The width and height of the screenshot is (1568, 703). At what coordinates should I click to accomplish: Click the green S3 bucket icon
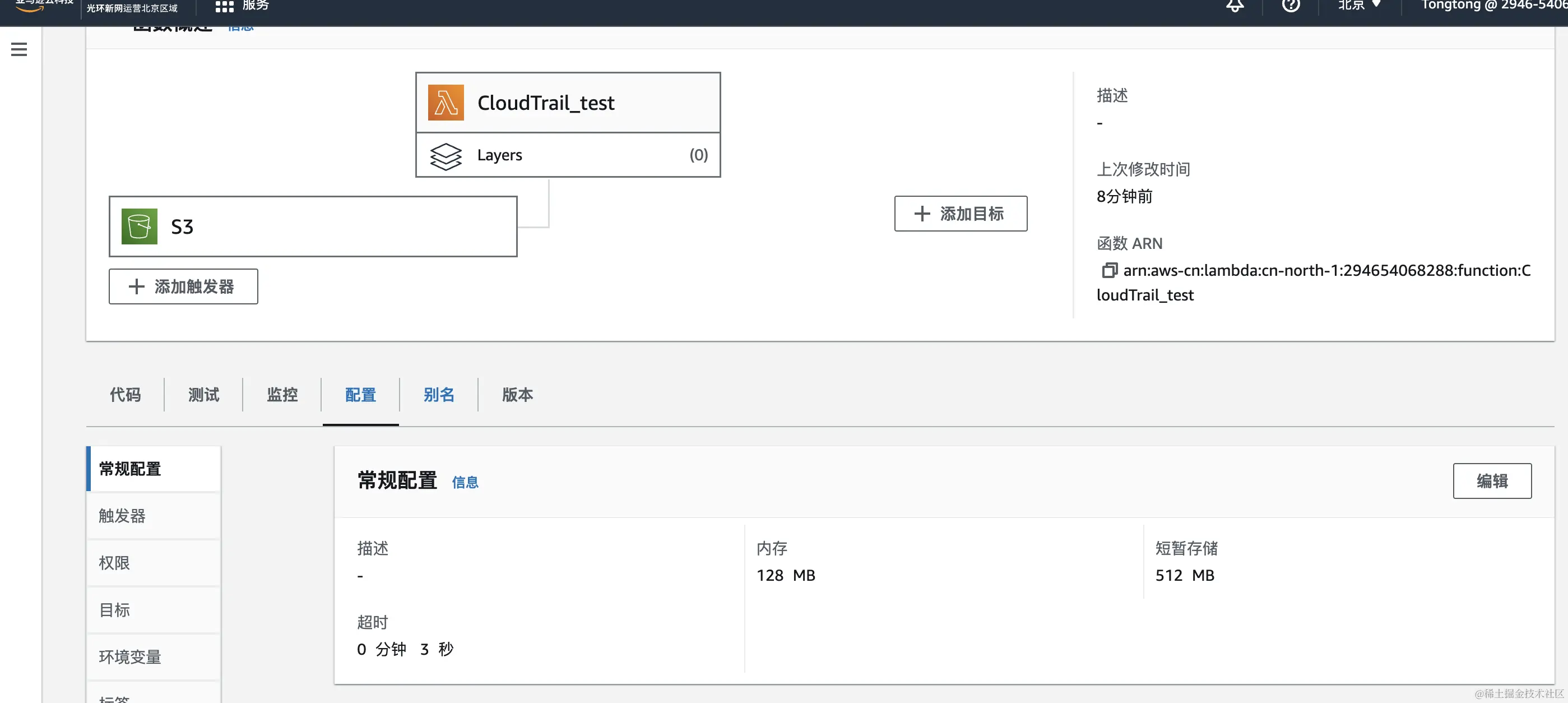(x=140, y=226)
